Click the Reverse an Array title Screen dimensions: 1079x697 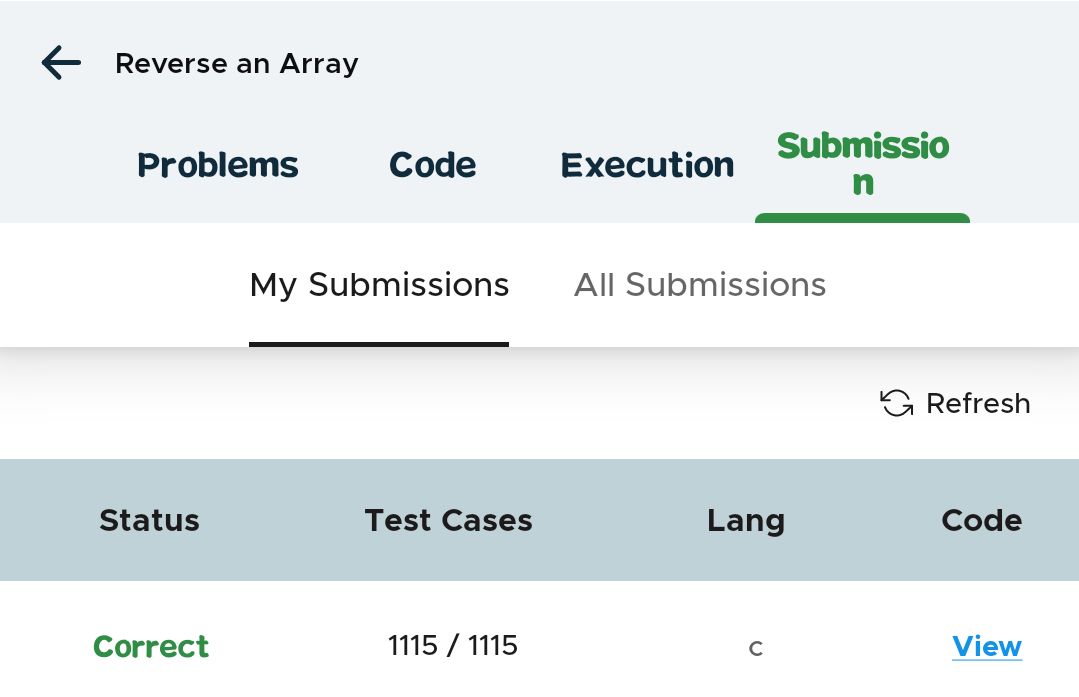pyautogui.click(x=237, y=63)
